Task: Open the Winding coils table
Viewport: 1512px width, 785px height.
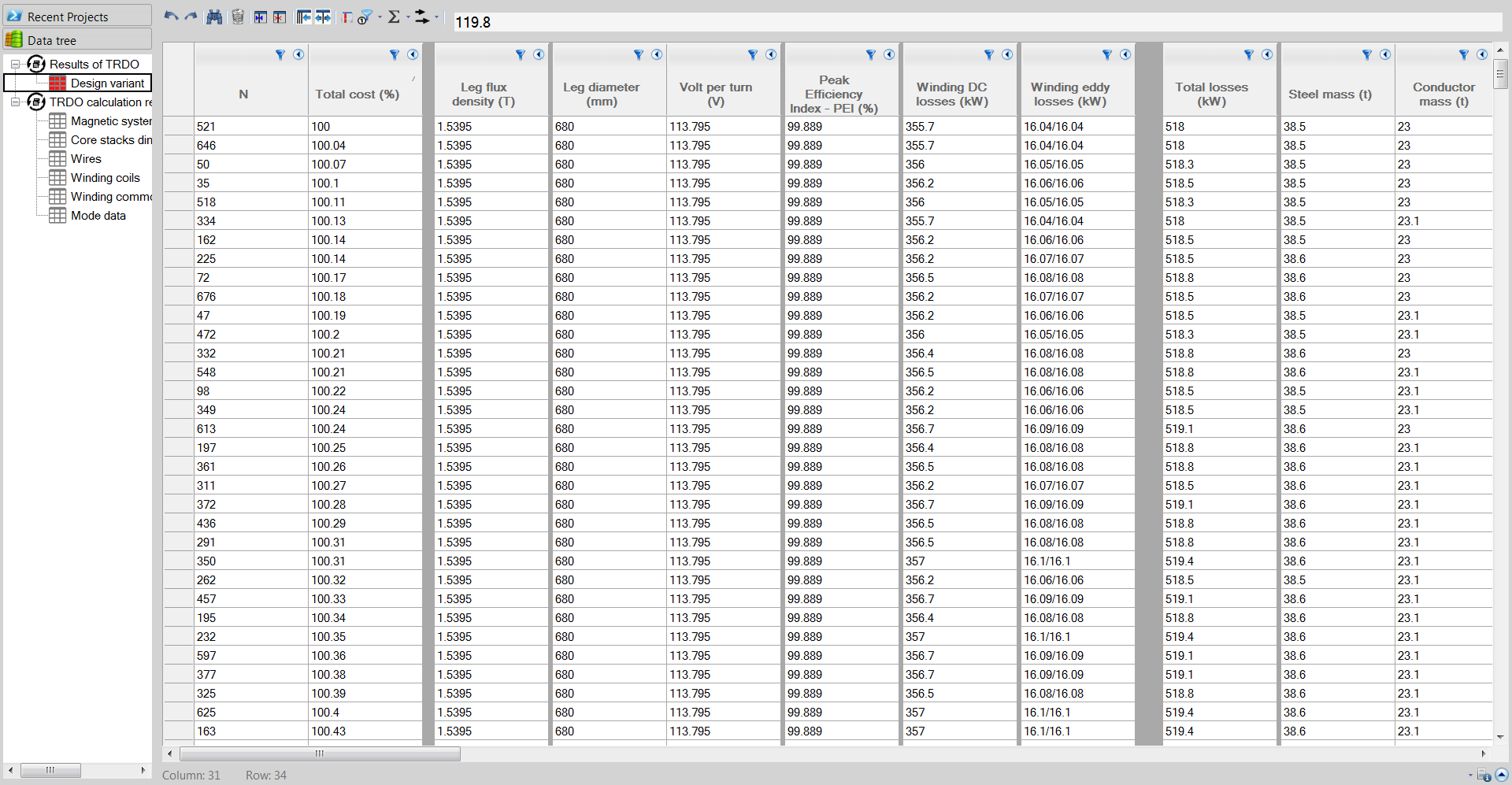Action: click(105, 178)
